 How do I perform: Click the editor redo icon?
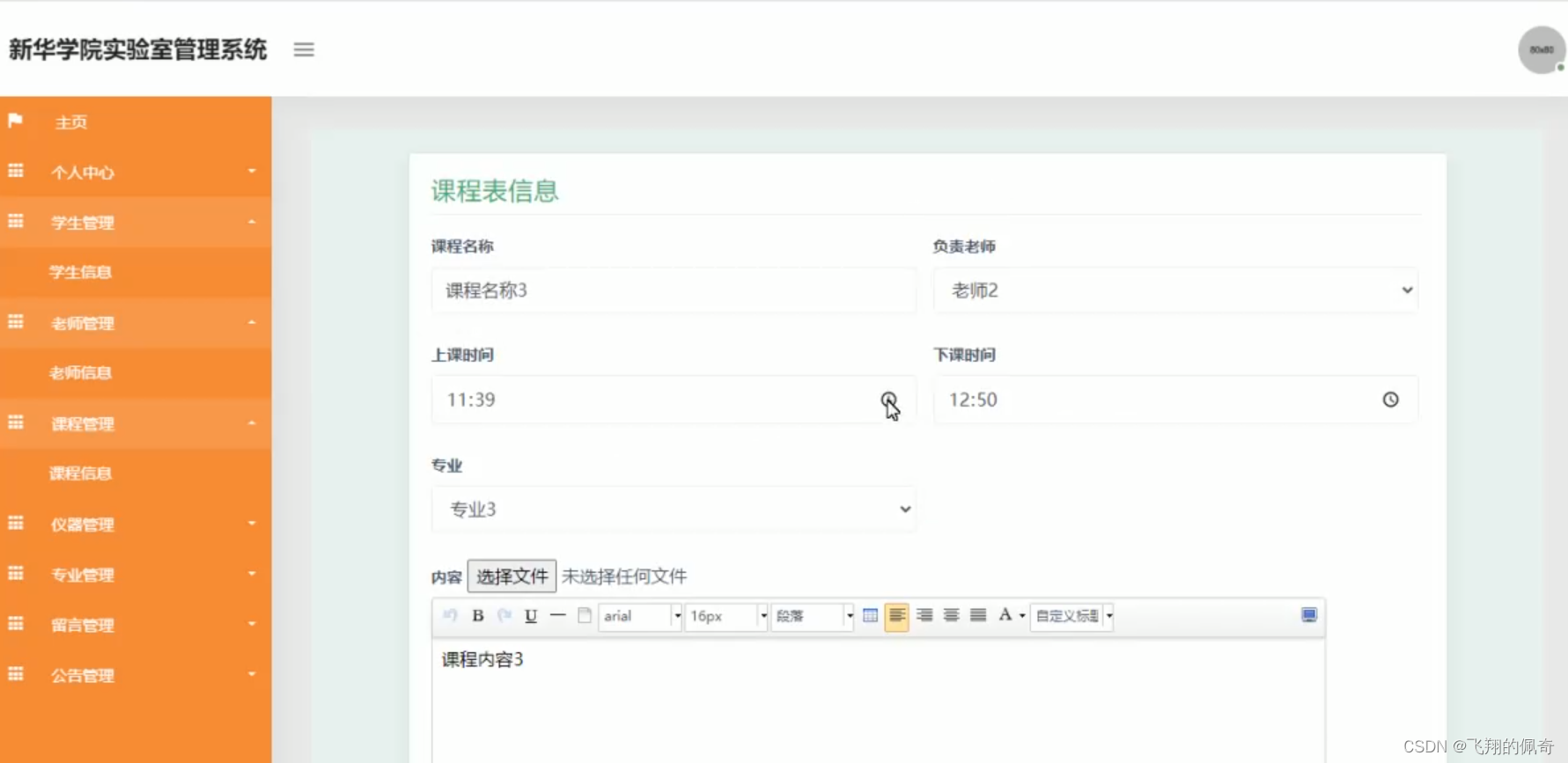point(504,615)
